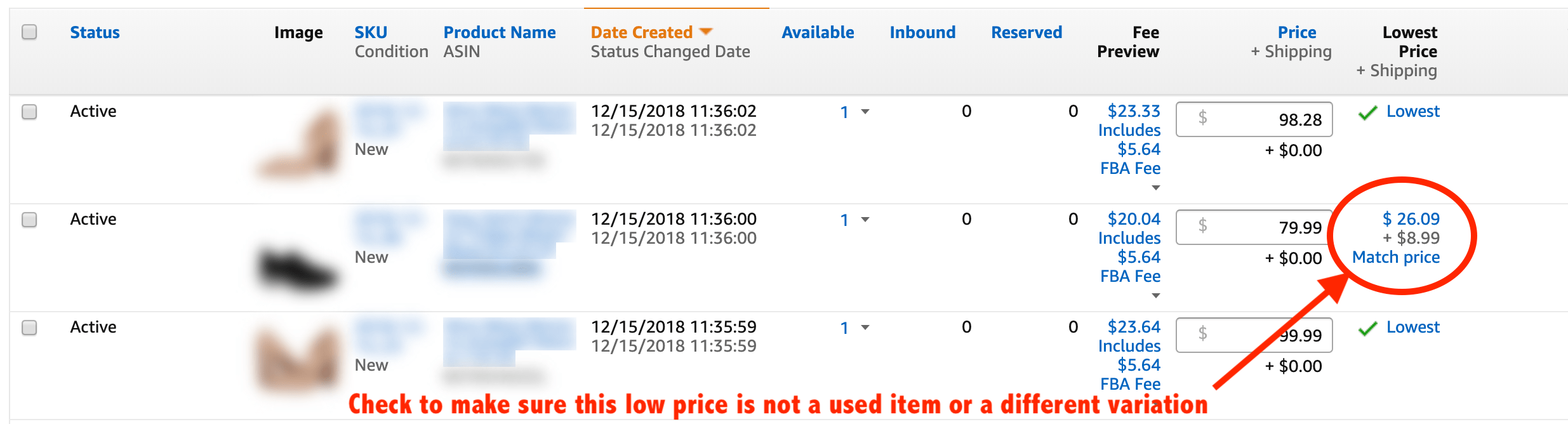Viewport: 1568px width, 424px height.
Task: Click the green checkmark beside third listing's Lowest
Action: [1367, 328]
